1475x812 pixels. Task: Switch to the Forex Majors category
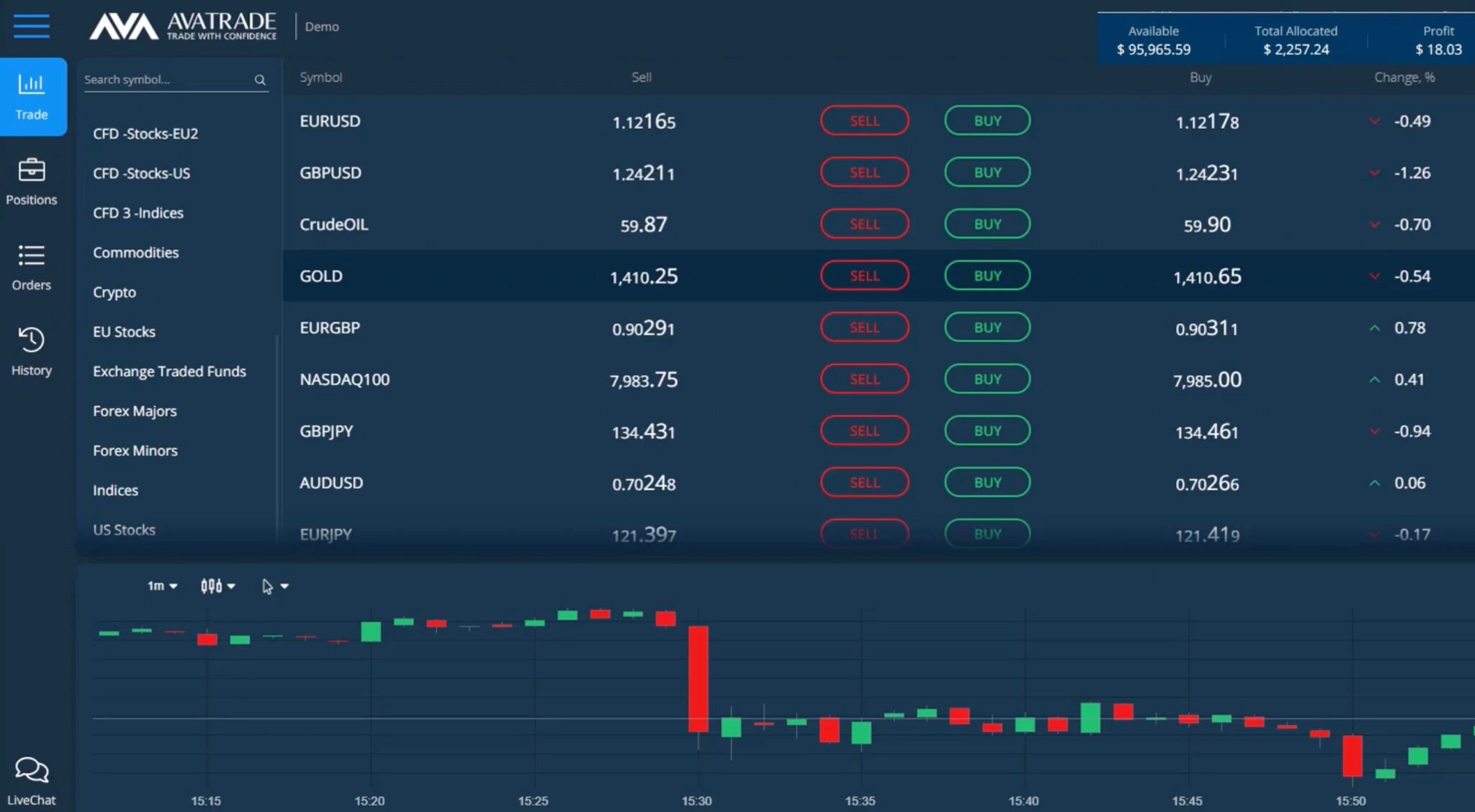(x=134, y=411)
